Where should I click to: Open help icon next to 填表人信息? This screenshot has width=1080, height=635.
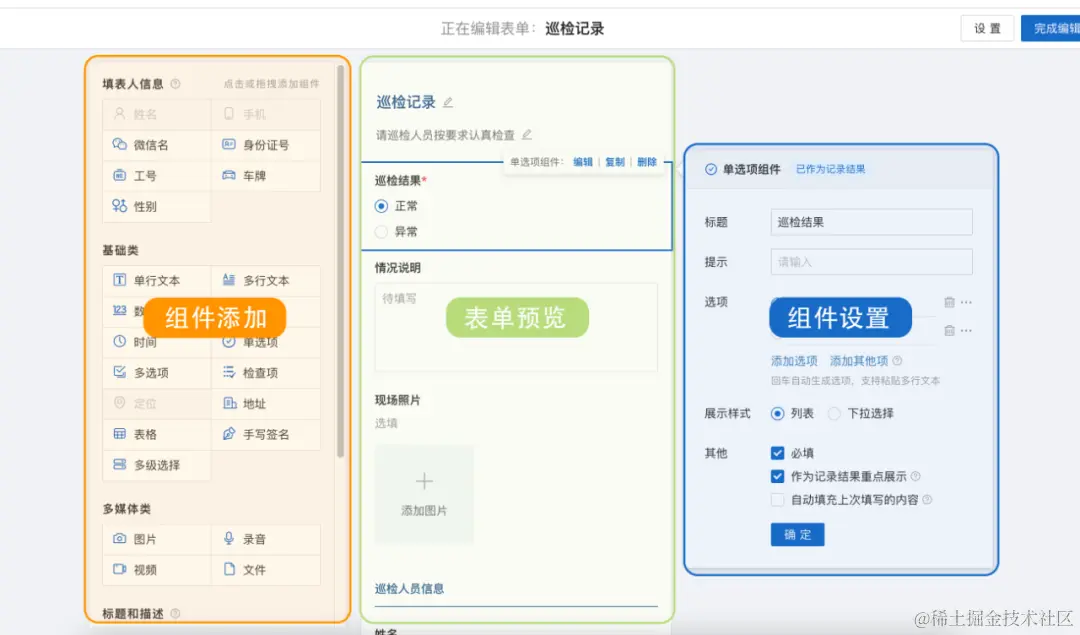coord(175,84)
